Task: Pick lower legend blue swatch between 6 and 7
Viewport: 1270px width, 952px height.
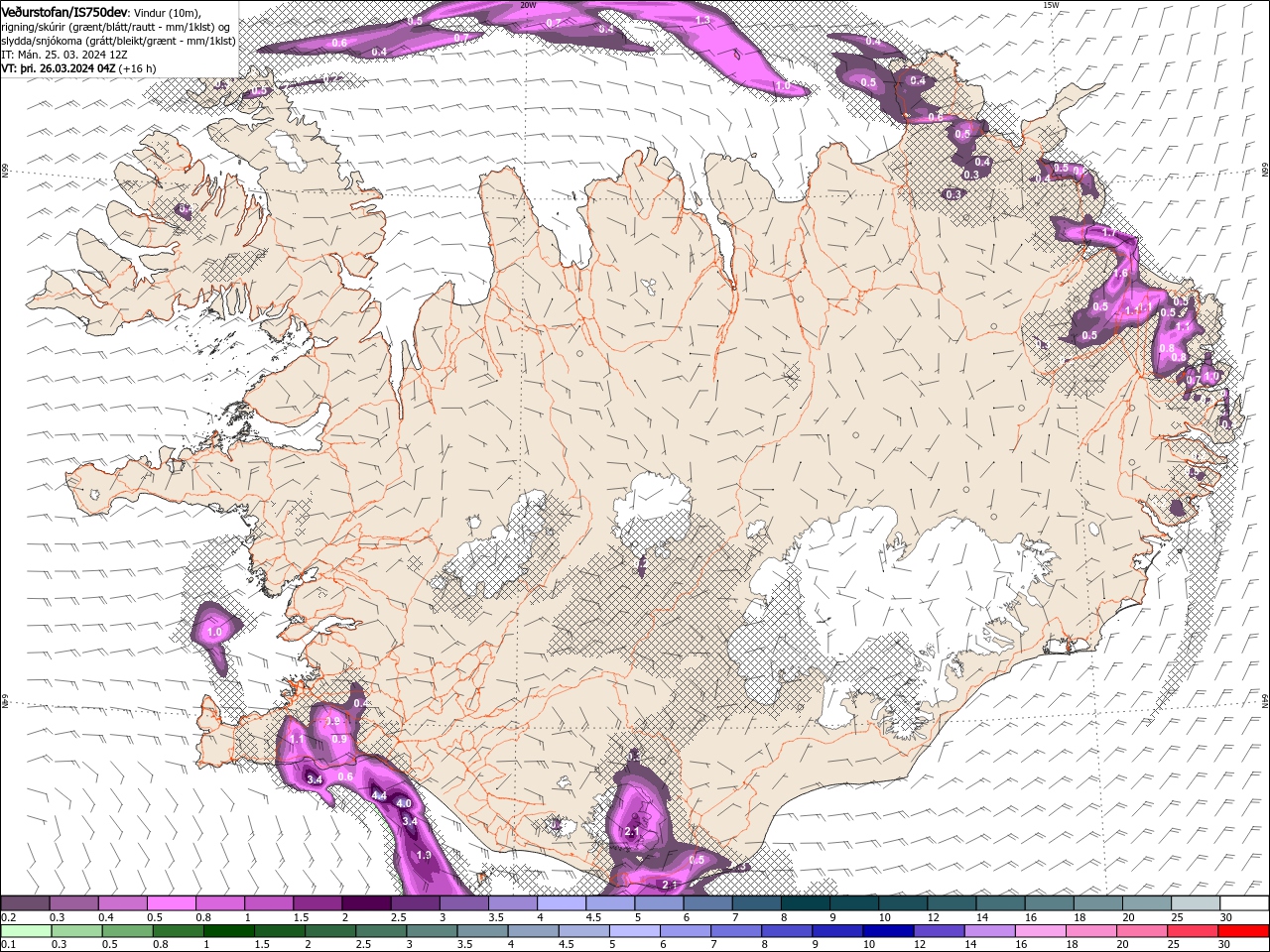Action: (686, 931)
